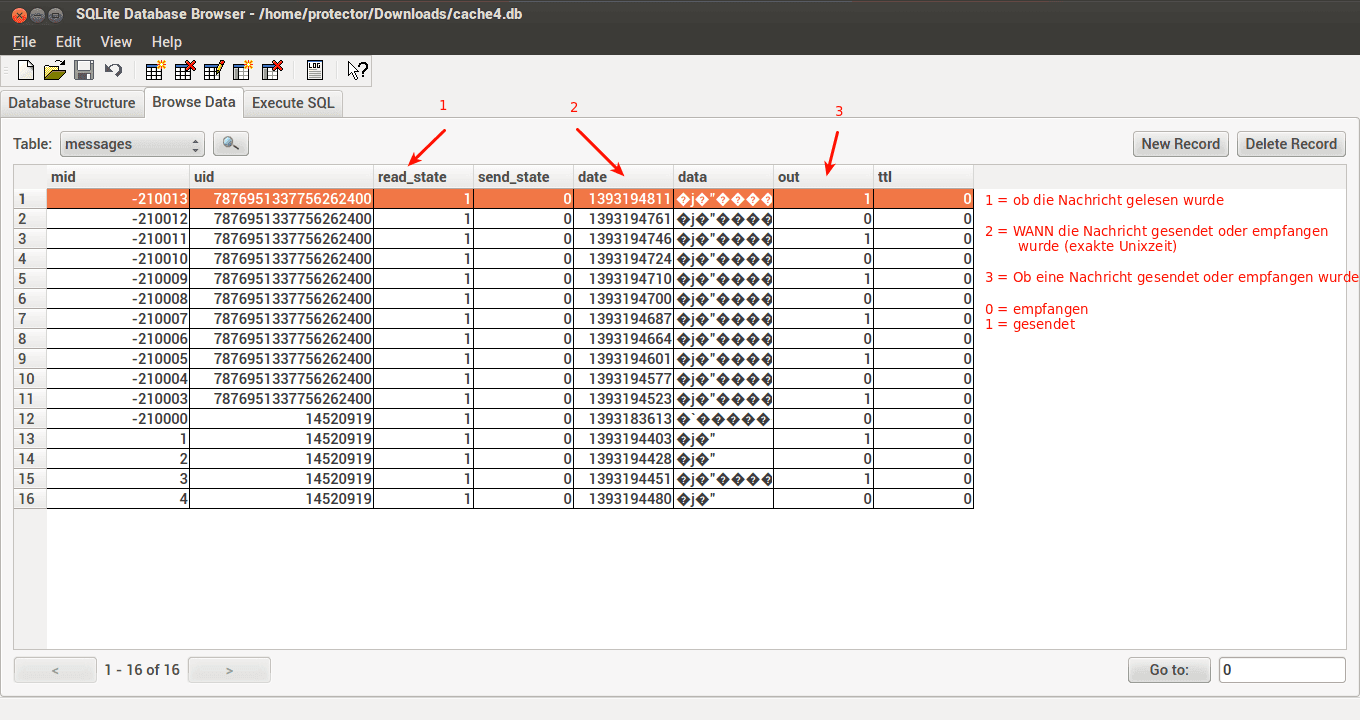
Task: Select row header number 1
Action: point(30,199)
